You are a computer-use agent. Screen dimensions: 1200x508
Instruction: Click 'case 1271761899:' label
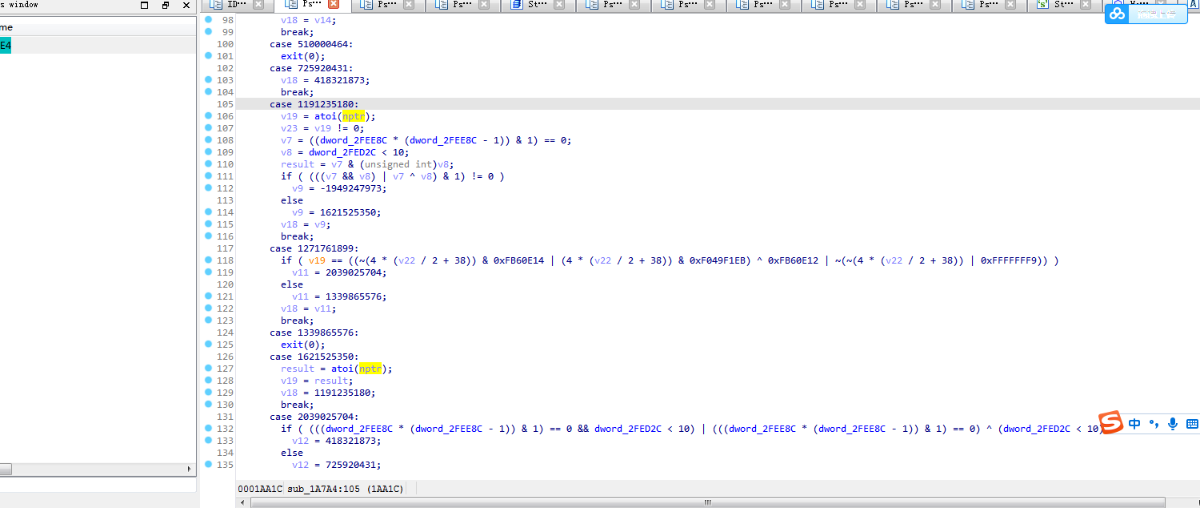click(314, 248)
